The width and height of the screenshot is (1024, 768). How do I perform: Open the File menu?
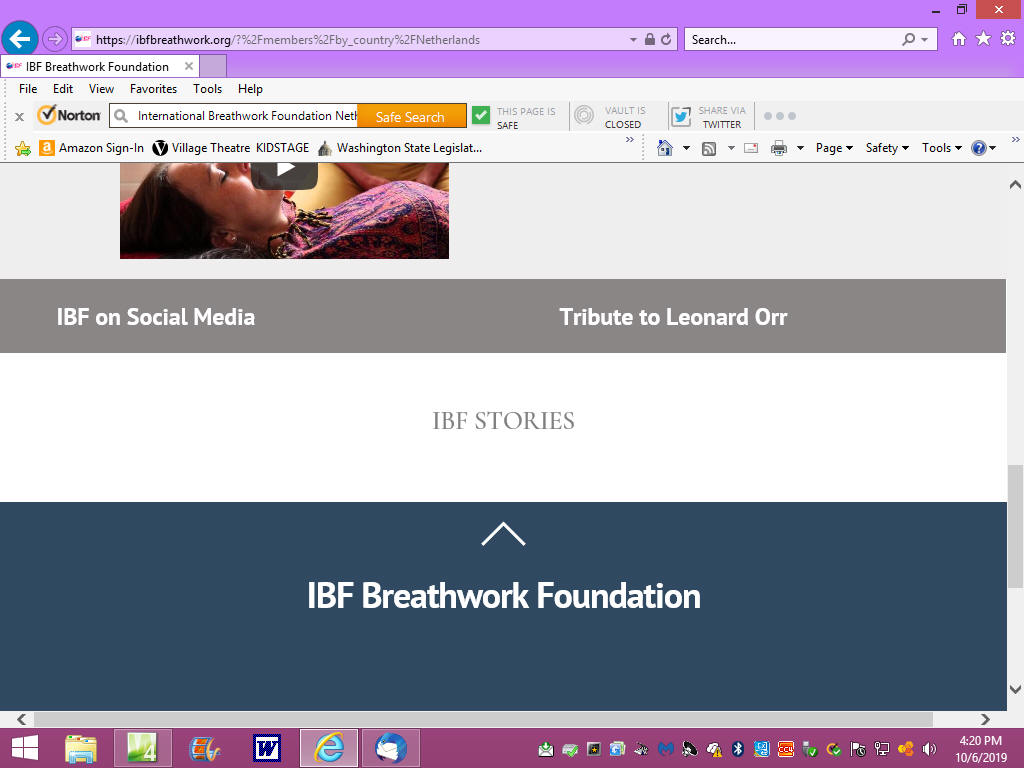pyautogui.click(x=28, y=89)
